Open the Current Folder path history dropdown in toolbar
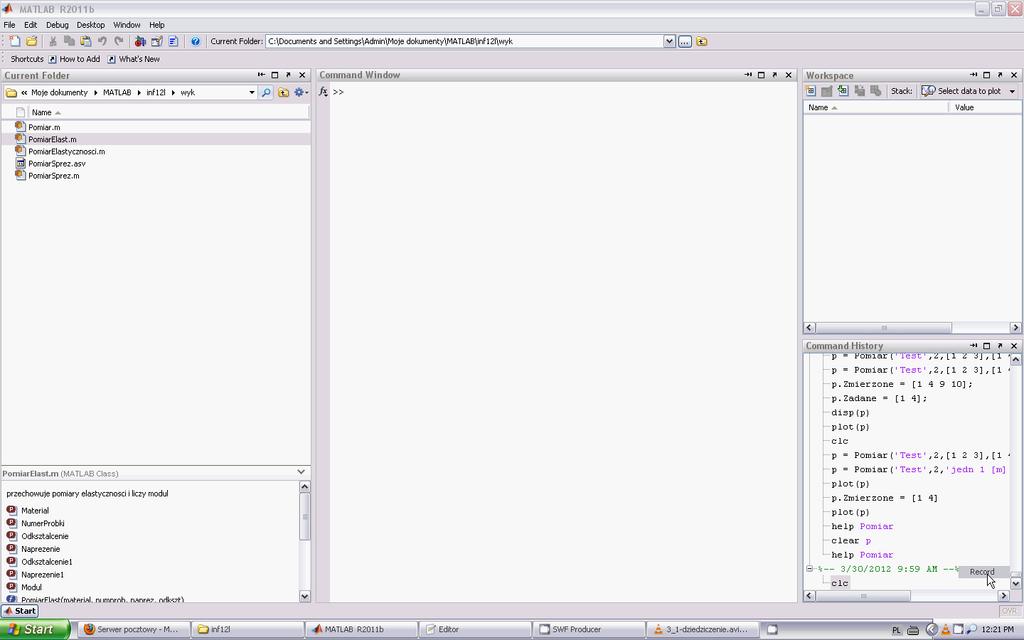1024x640 pixels. pos(669,41)
